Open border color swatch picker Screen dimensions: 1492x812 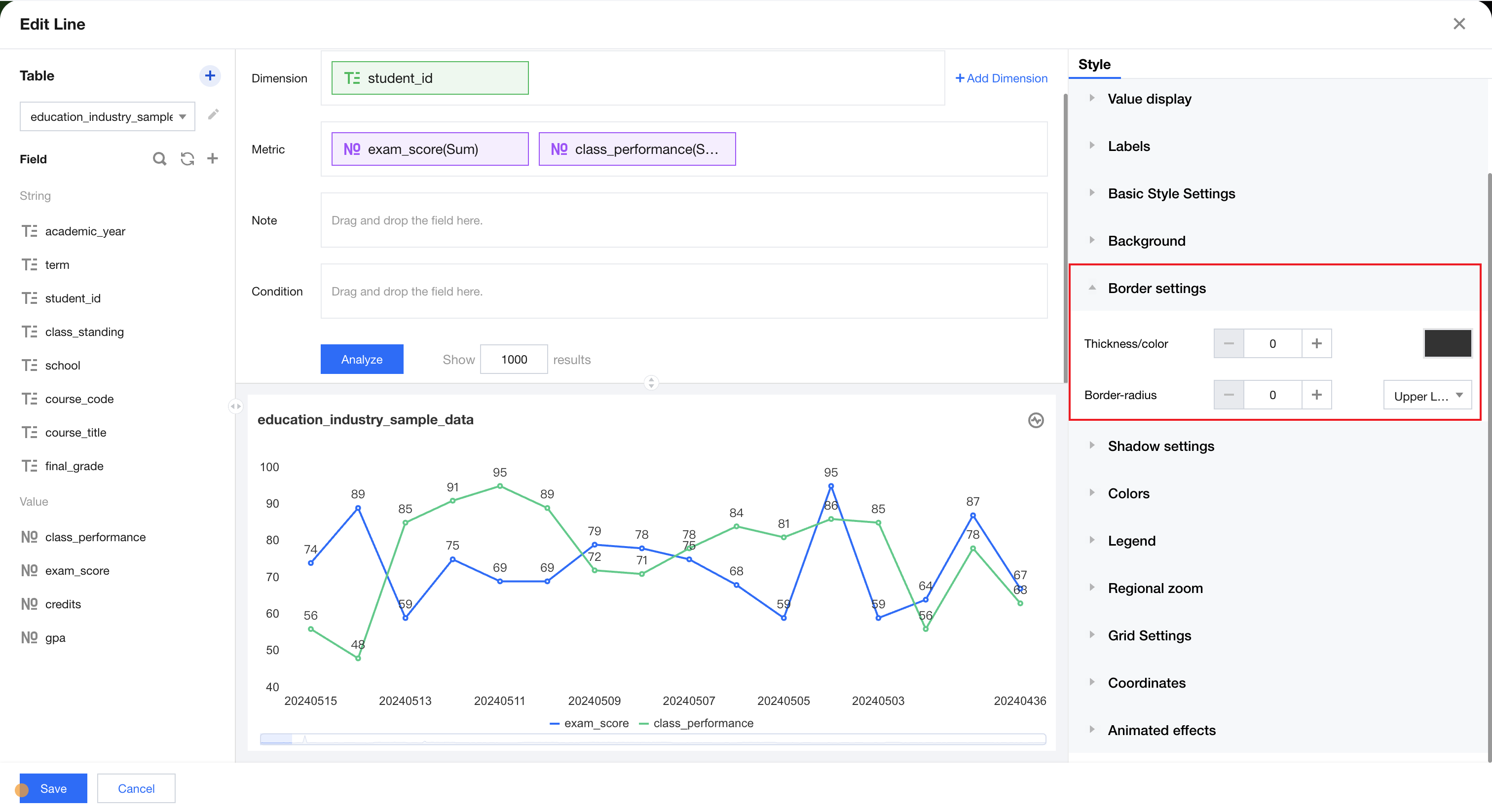point(1448,343)
